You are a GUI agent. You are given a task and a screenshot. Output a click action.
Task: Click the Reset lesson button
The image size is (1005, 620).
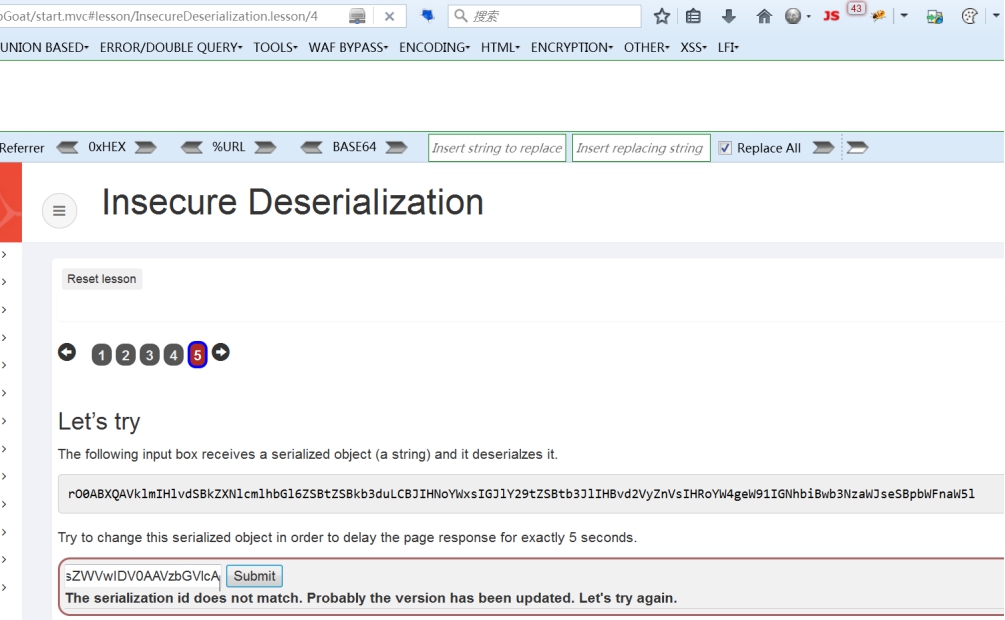pyautogui.click(x=102, y=279)
